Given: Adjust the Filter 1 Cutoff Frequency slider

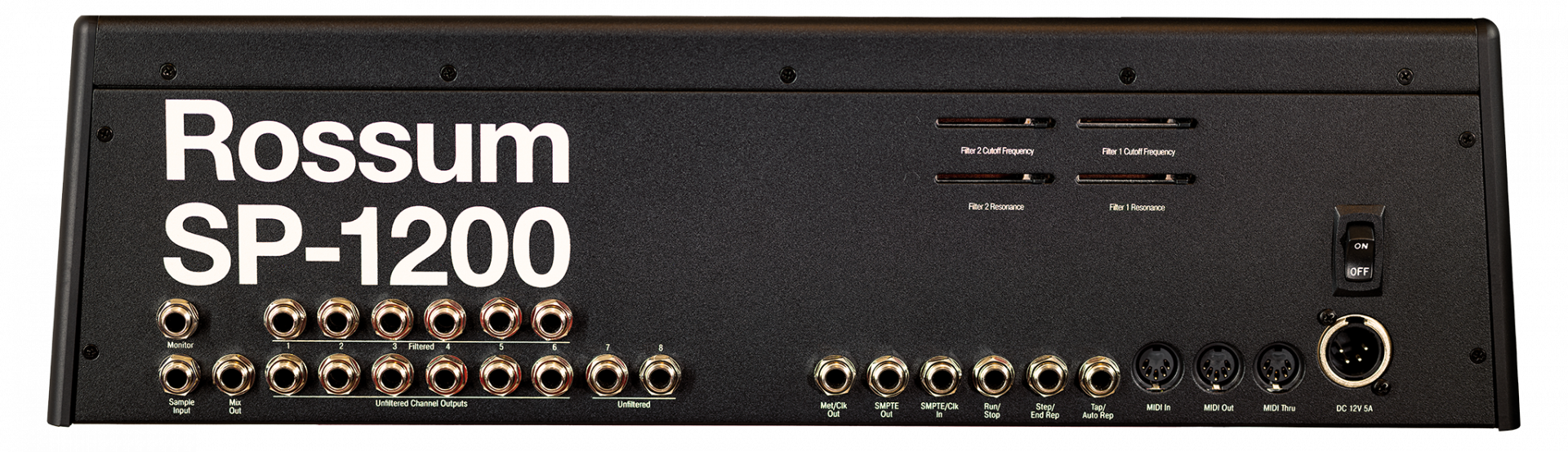Looking at the screenshot, I should 1137,123.
